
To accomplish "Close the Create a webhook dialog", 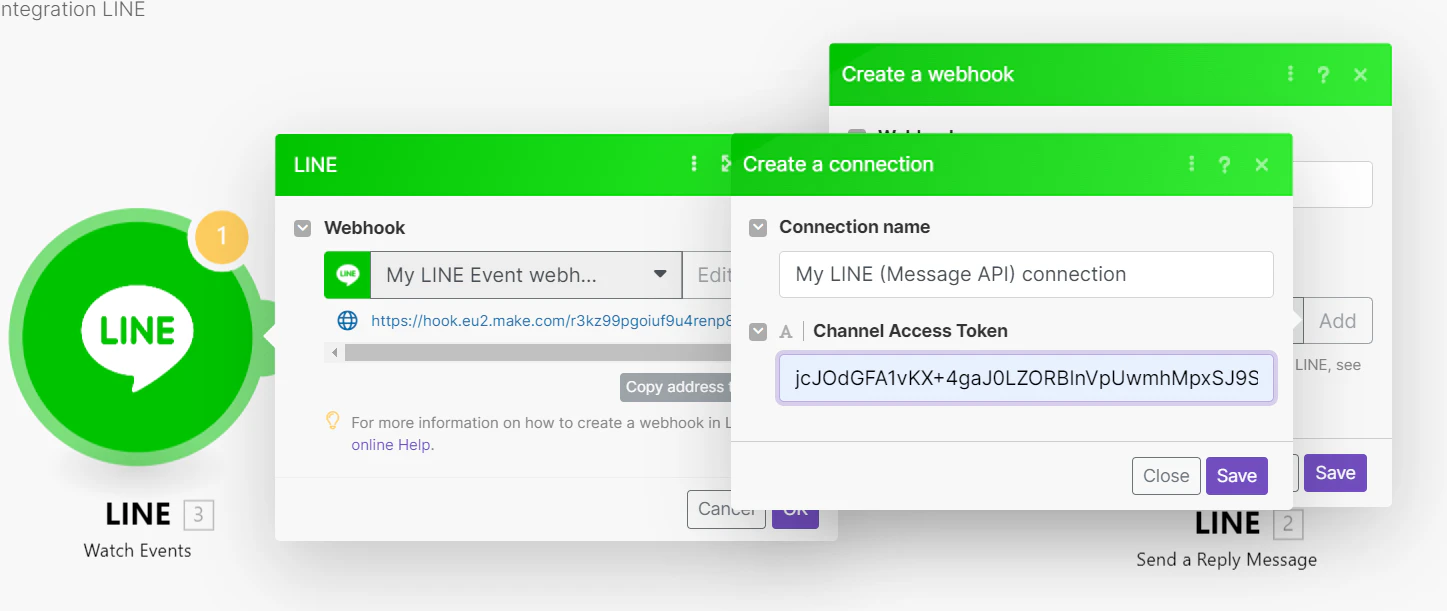I will (x=1360, y=75).
